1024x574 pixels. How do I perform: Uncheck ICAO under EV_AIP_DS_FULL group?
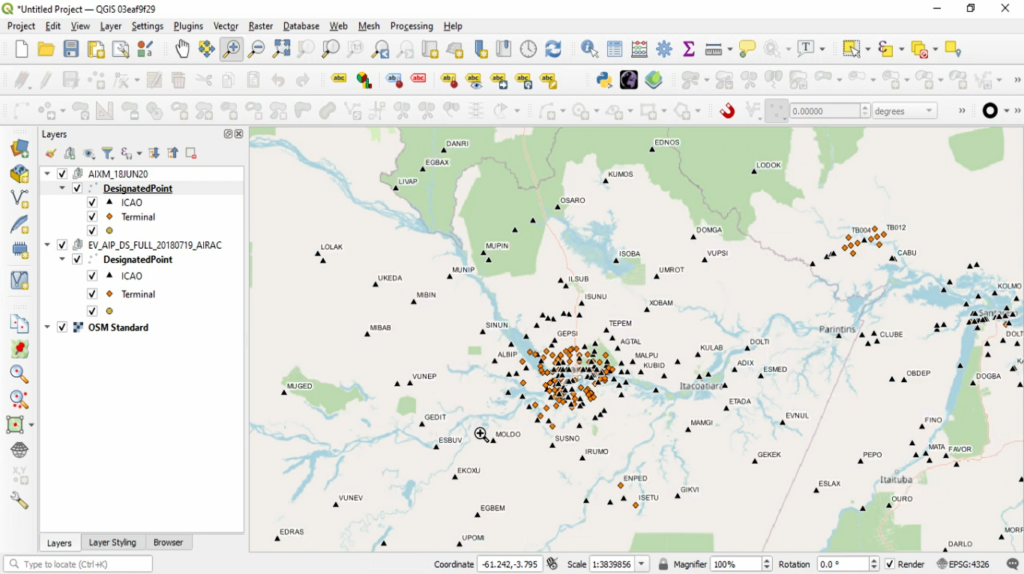(x=92, y=276)
